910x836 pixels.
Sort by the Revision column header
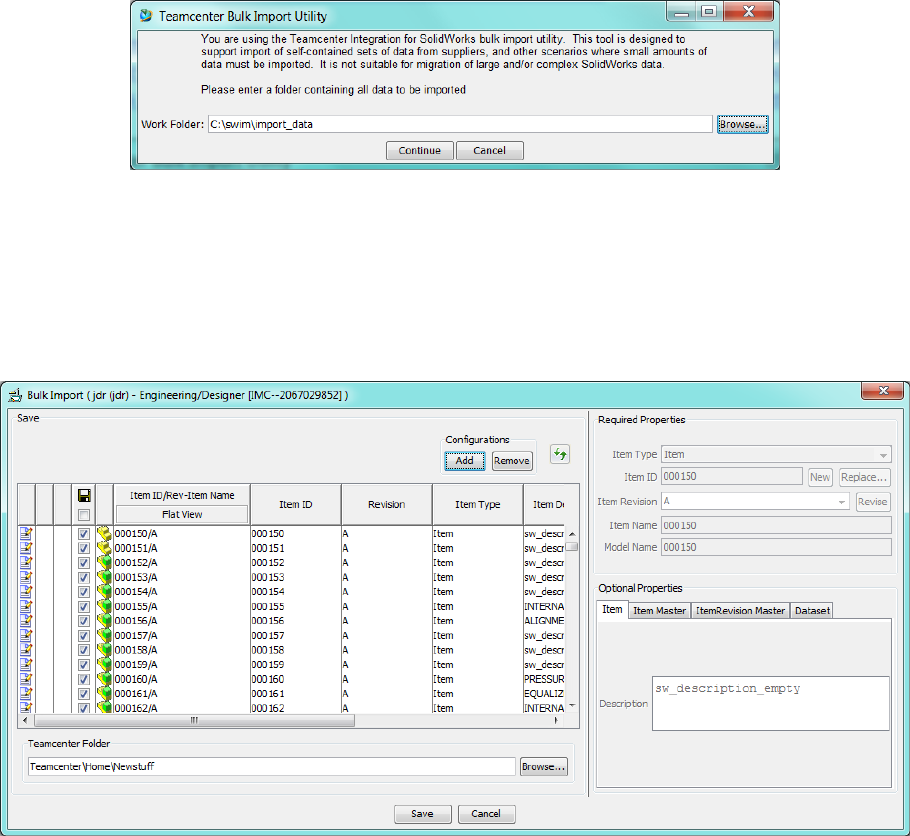click(387, 505)
